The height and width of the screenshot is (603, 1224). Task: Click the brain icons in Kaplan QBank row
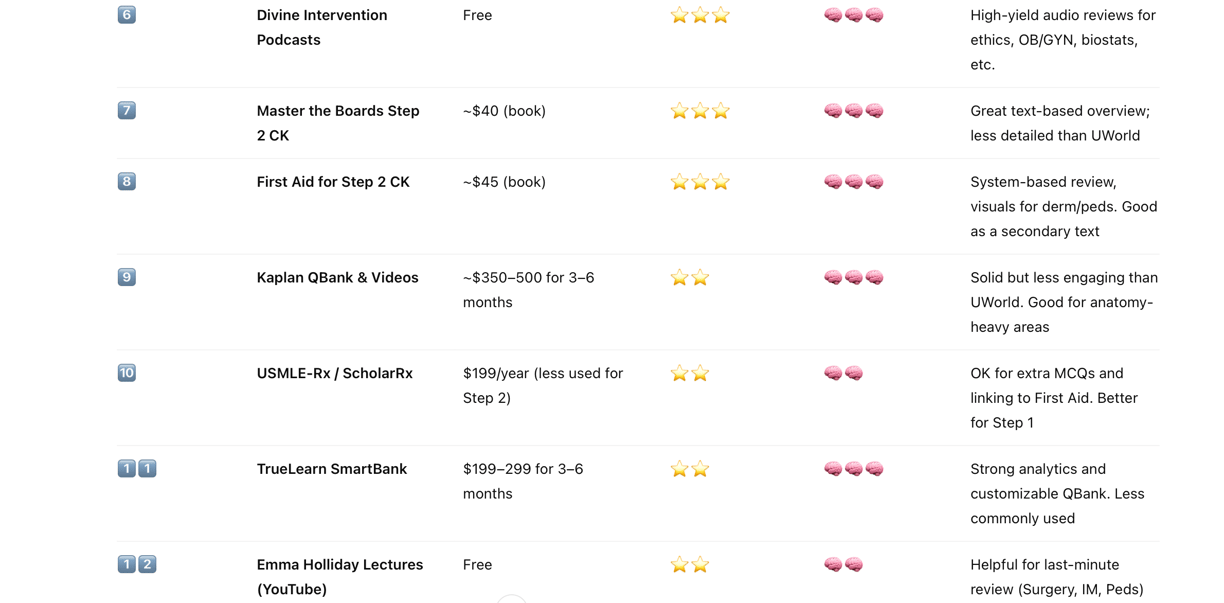click(854, 277)
